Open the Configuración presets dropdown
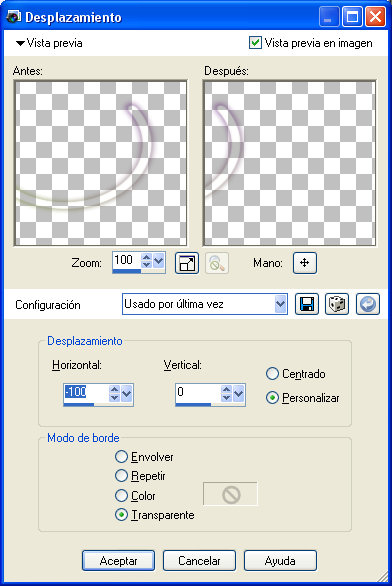 tap(280, 304)
